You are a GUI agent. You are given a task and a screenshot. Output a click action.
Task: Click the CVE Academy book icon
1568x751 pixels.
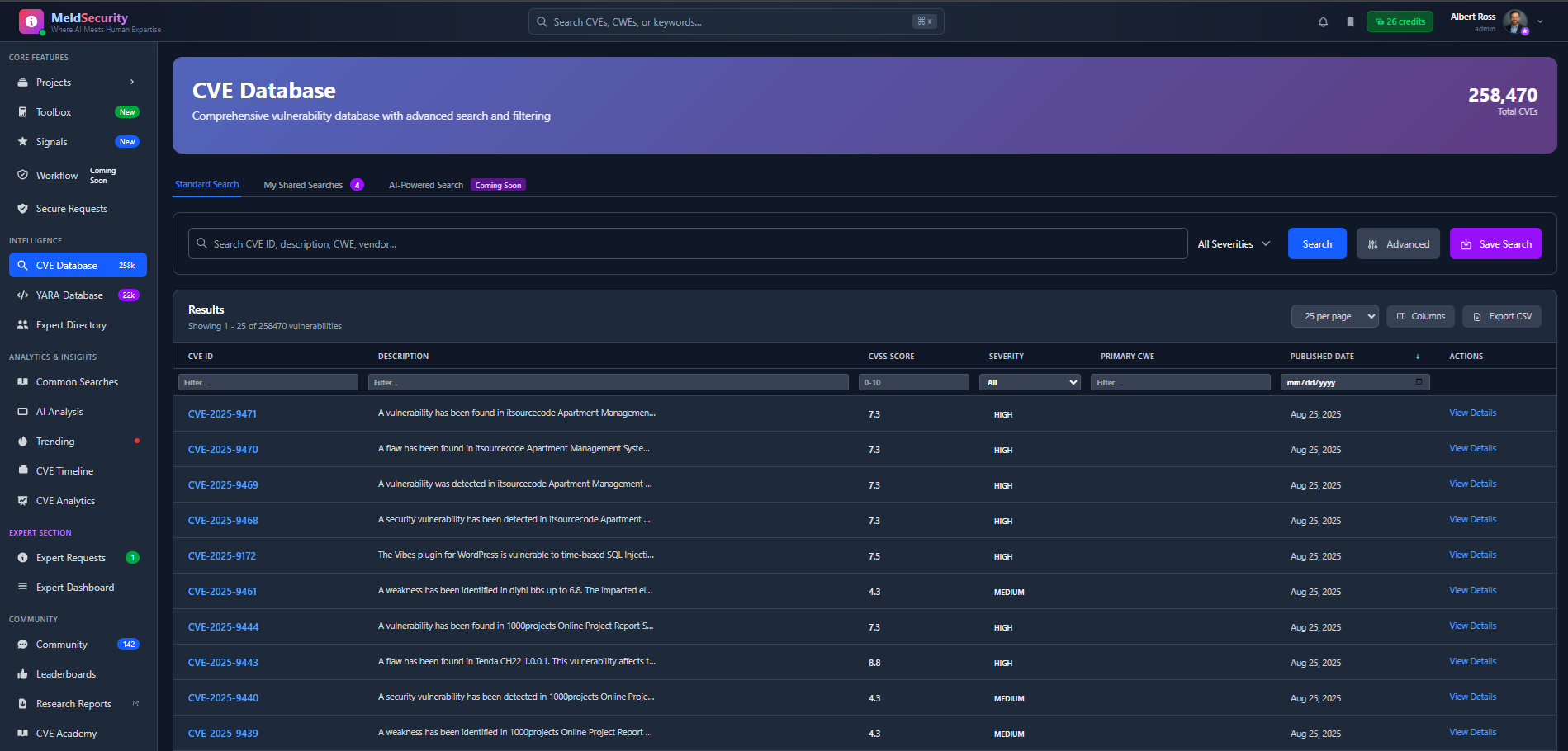(x=22, y=734)
